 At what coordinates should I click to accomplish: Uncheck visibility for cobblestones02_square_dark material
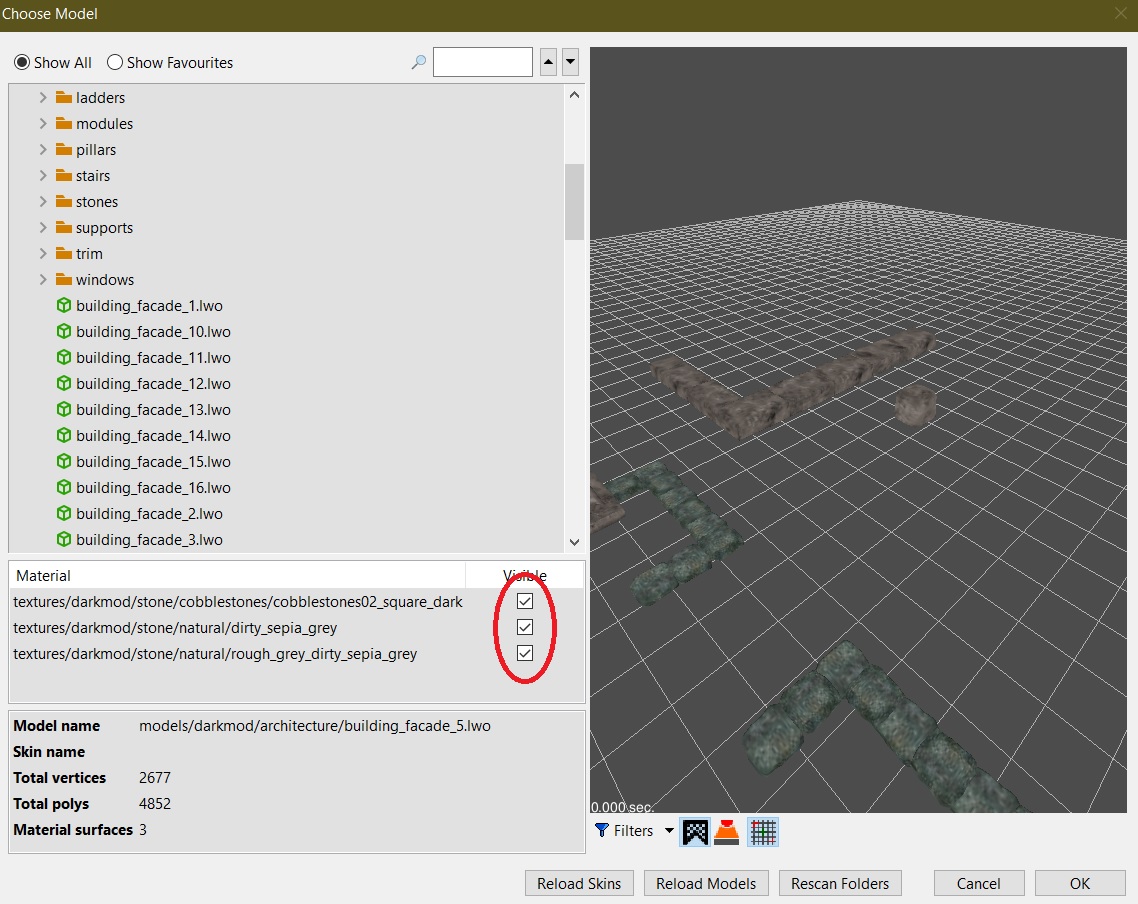click(x=525, y=602)
